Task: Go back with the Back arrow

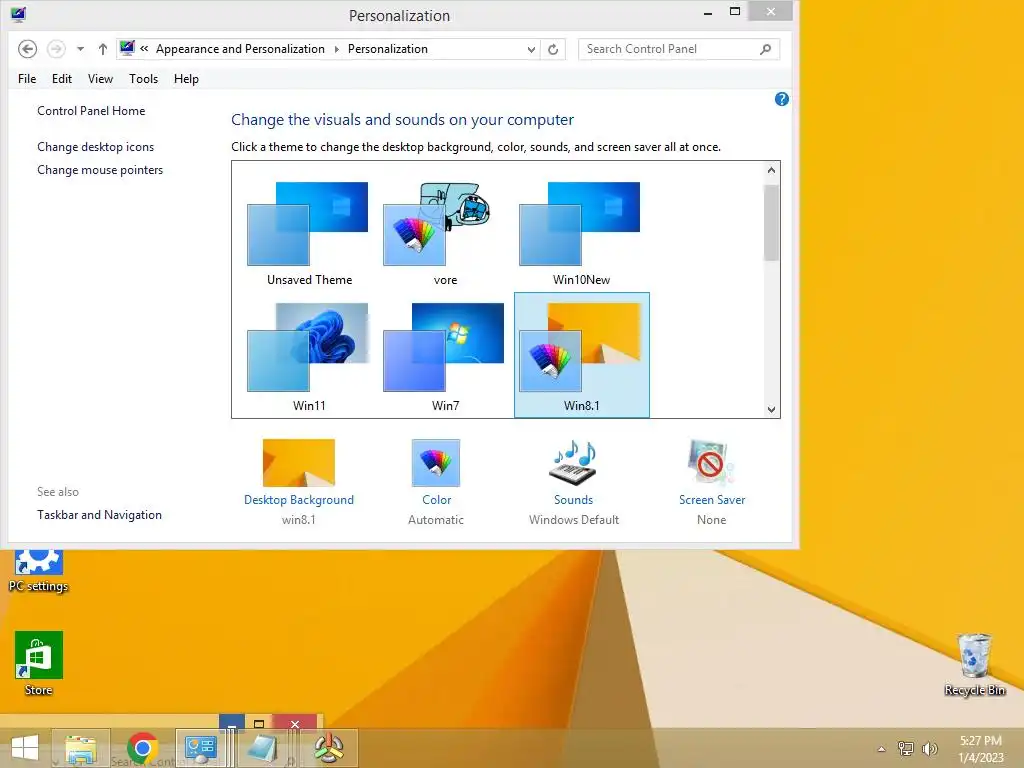Action: click(27, 49)
